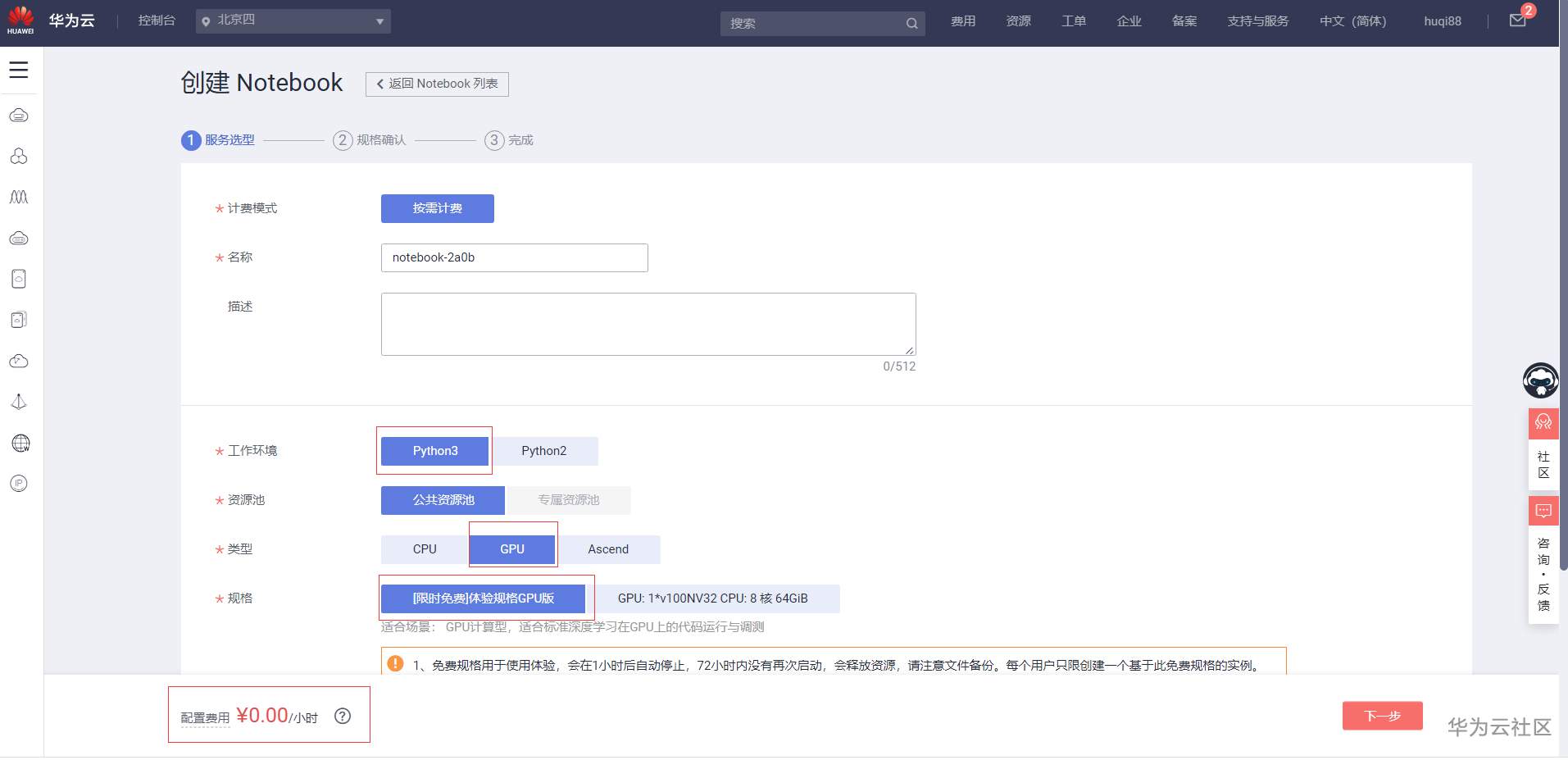Open the 社区 community side tile
The width and height of the screenshot is (1568, 760).
[x=1543, y=448]
